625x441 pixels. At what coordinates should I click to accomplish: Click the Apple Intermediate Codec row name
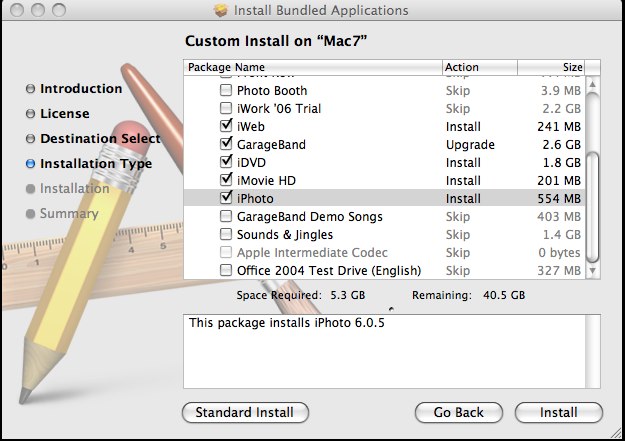coord(312,252)
